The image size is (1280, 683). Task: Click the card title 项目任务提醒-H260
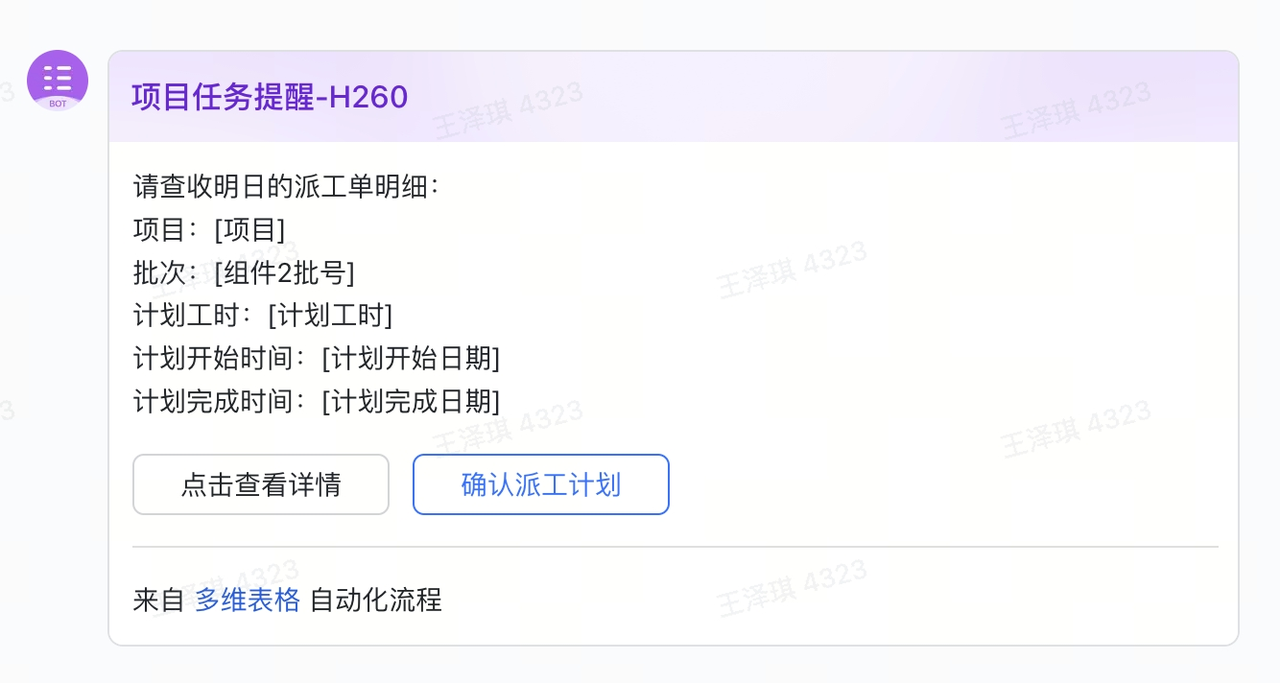270,97
